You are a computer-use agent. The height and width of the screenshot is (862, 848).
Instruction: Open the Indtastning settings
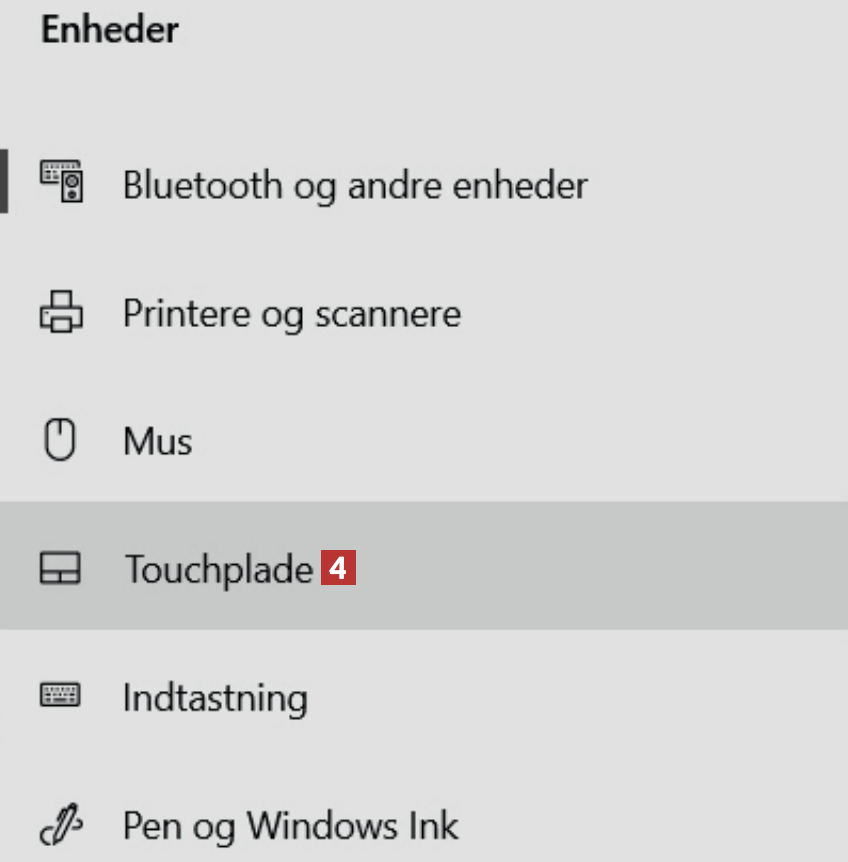coord(214,697)
